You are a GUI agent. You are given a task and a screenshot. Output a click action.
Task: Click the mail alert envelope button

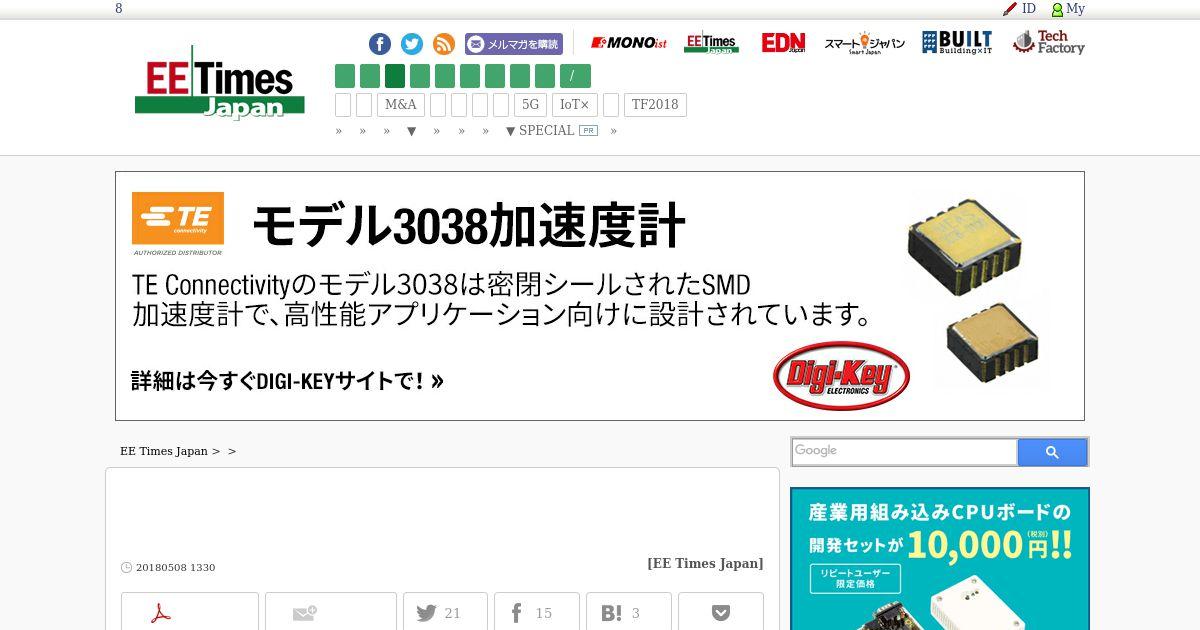point(331,612)
